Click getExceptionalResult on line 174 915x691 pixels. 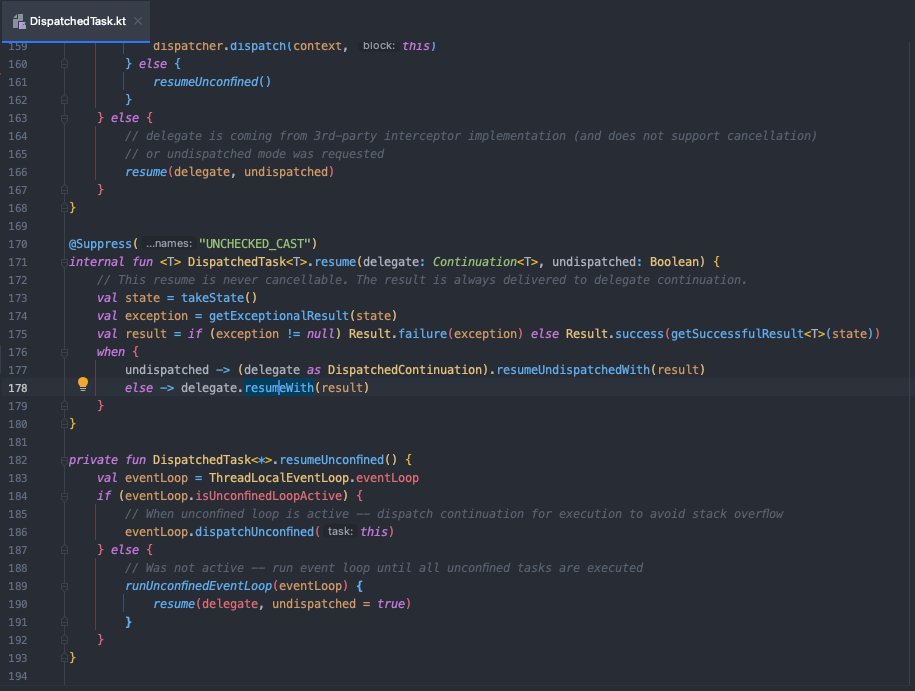[x=279, y=316]
